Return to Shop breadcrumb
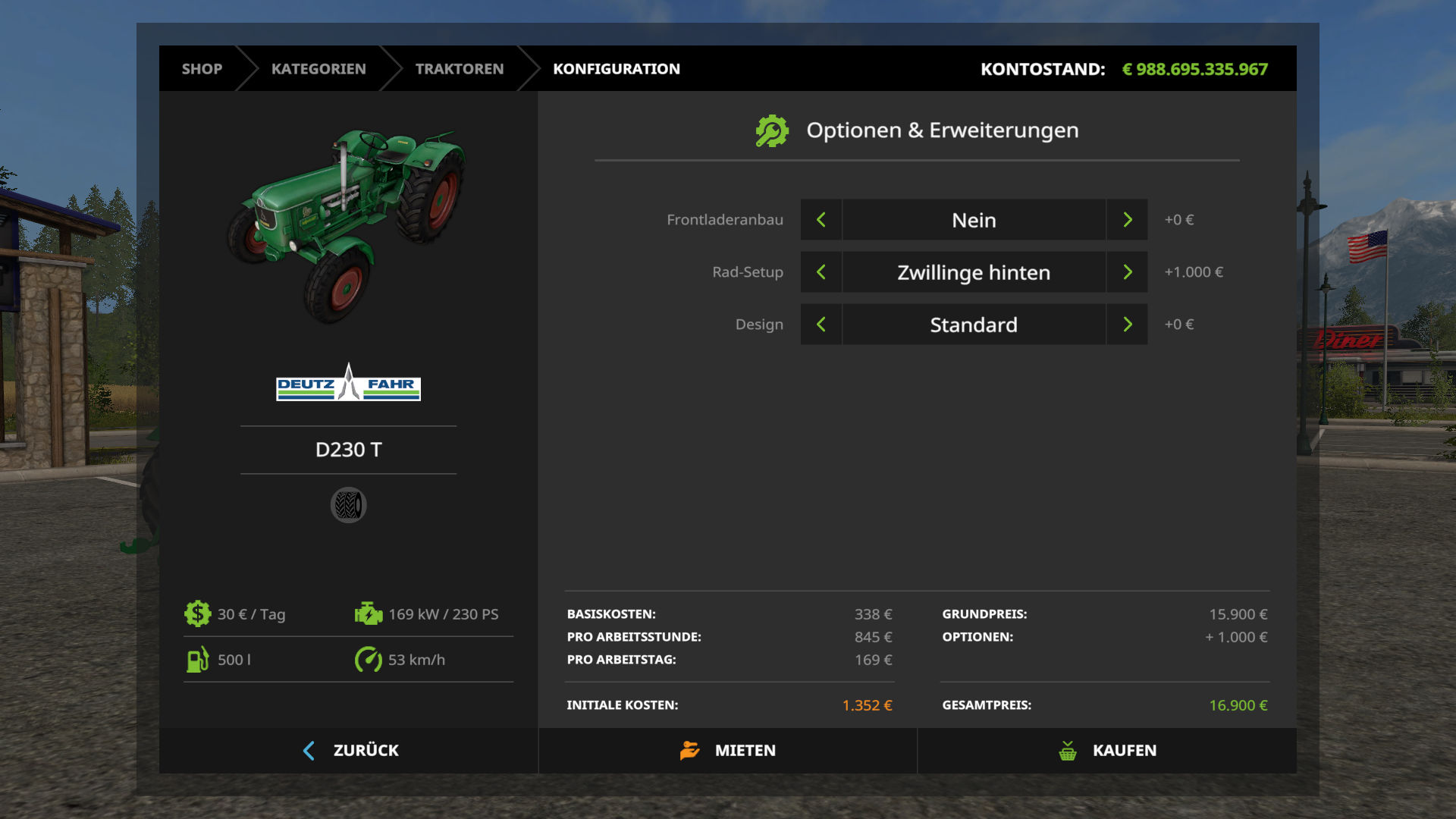The width and height of the screenshot is (1456, 819). coord(202,69)
